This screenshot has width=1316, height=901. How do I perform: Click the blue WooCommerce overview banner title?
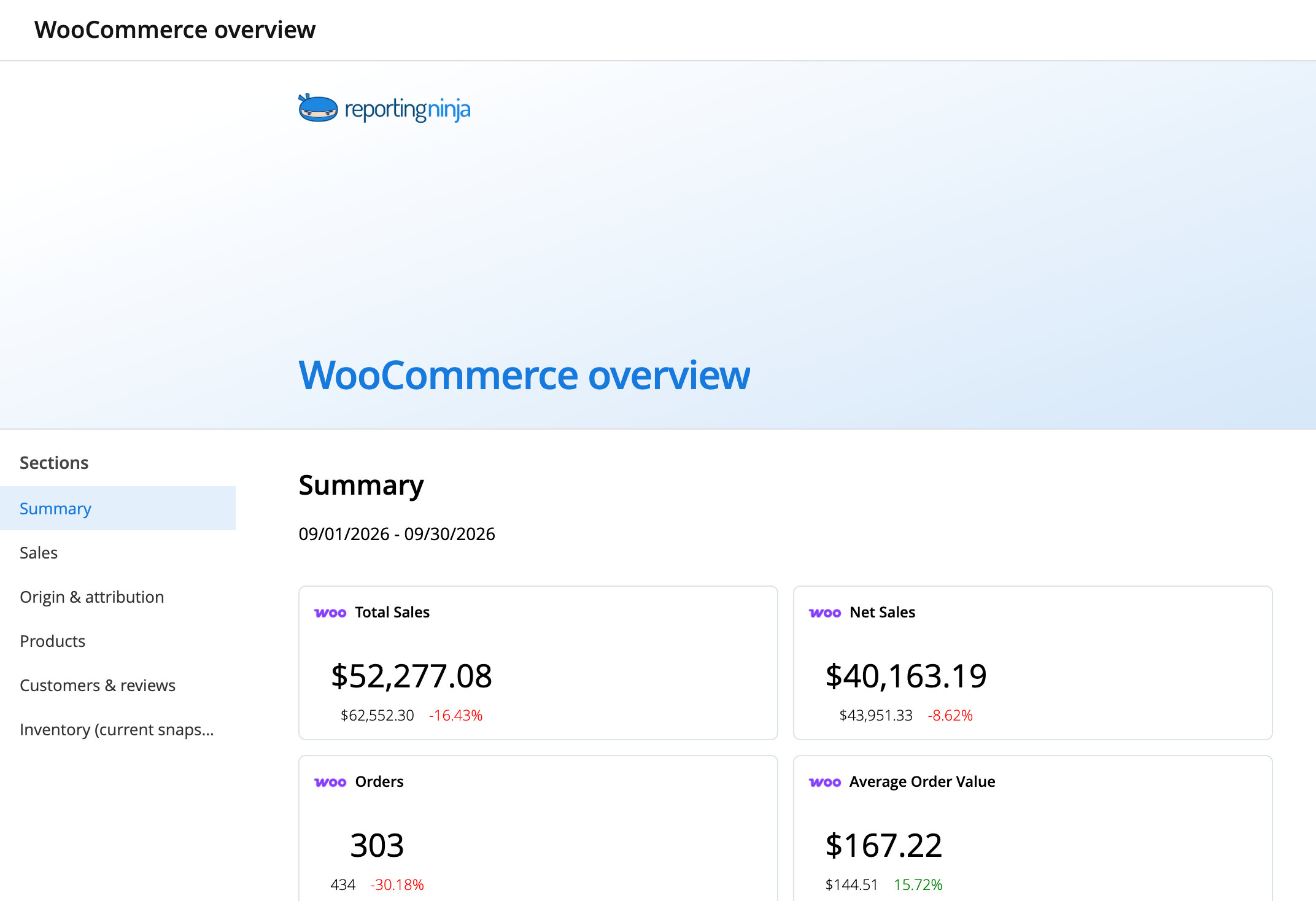524,375
